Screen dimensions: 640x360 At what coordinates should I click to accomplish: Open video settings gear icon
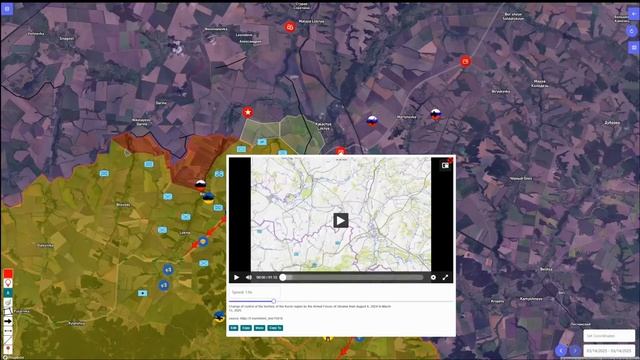click(x=433, y=277)
